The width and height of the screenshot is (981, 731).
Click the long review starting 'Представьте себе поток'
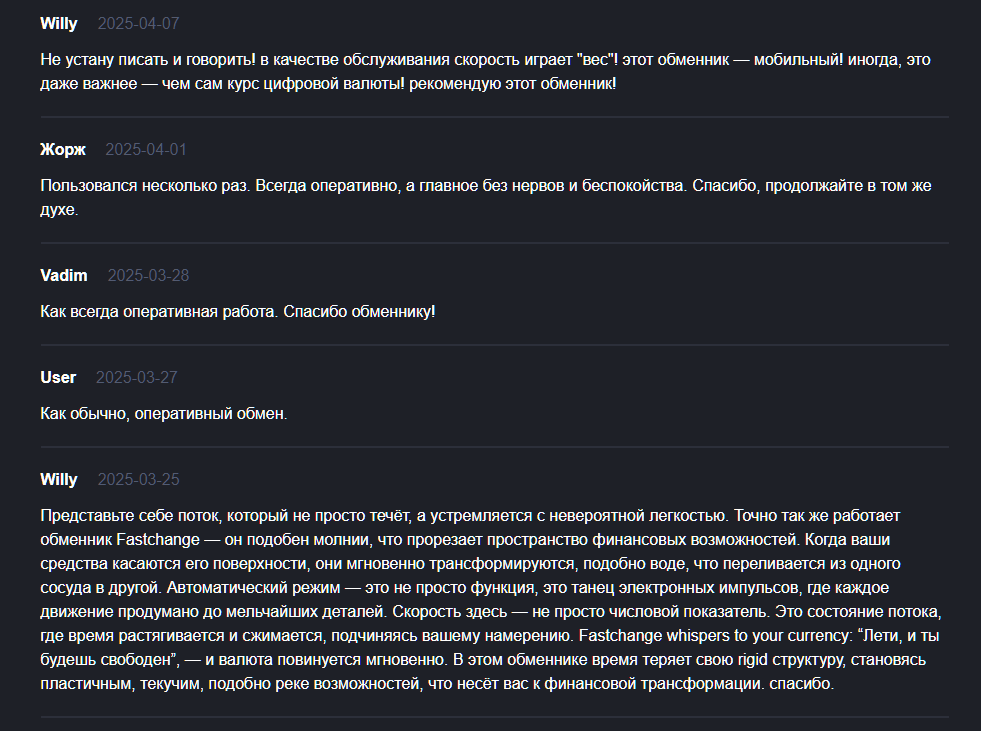(491, 600)
